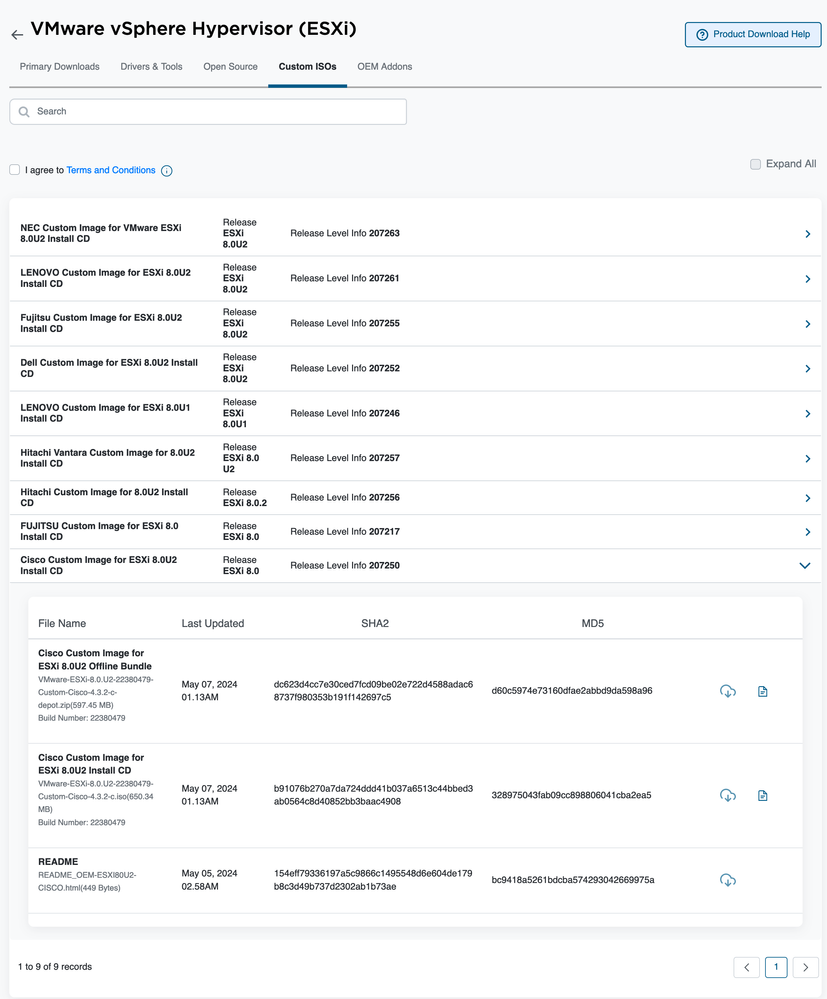View document icon for Cisco Install CD
This screenshot has height=999, width=827.
(763, 795)
